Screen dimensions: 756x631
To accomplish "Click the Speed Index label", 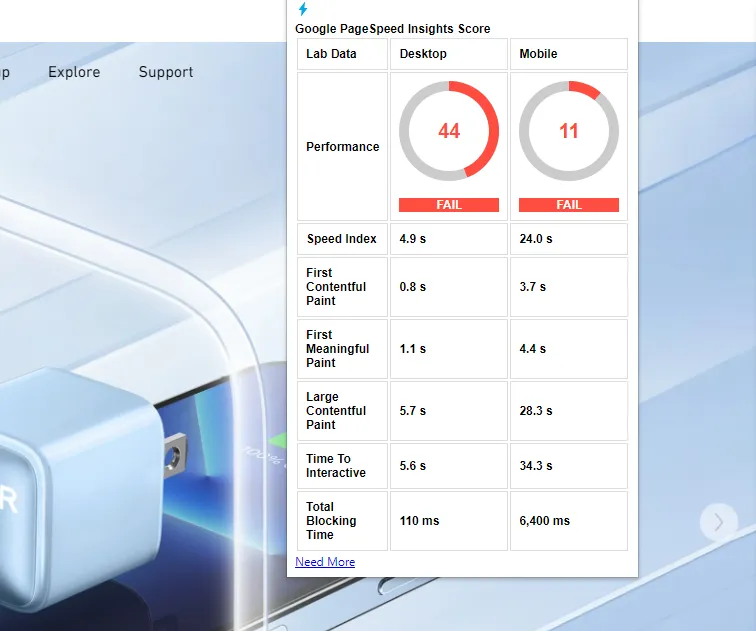I will 341,239.
